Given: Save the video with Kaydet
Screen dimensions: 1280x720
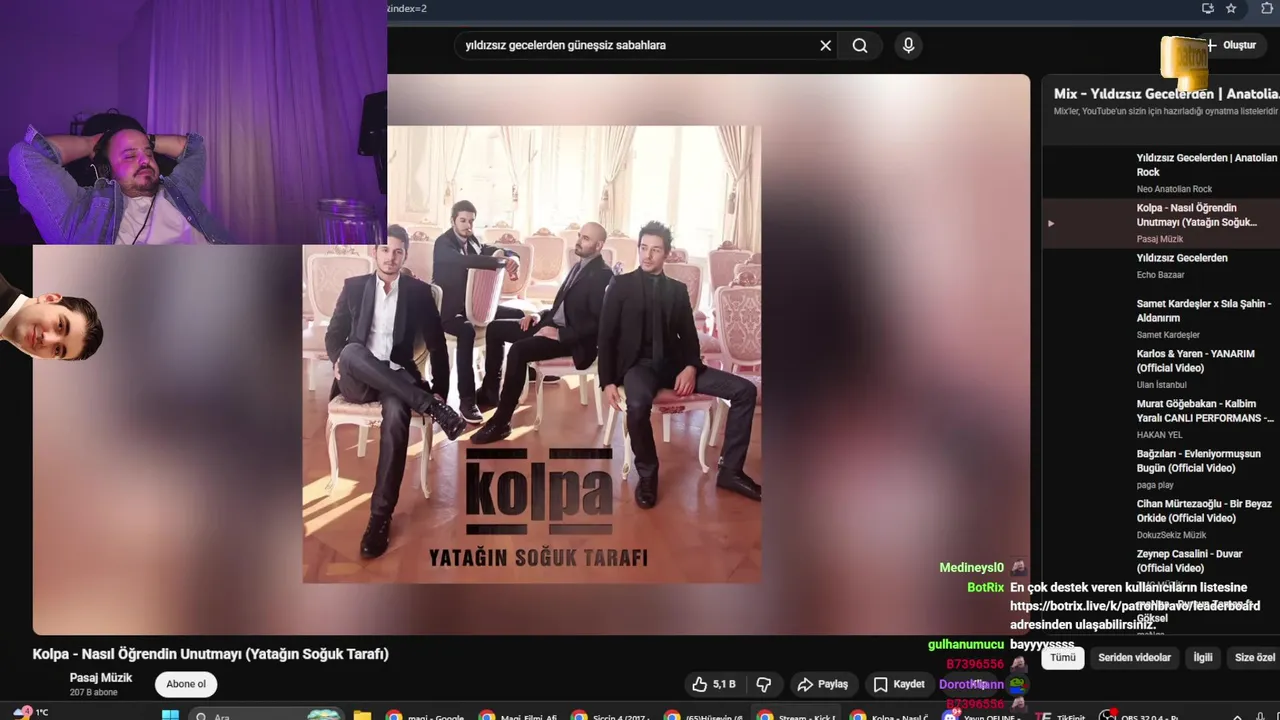Looking at the screenshot, I should pyautogui.click(x=899, y=684).
